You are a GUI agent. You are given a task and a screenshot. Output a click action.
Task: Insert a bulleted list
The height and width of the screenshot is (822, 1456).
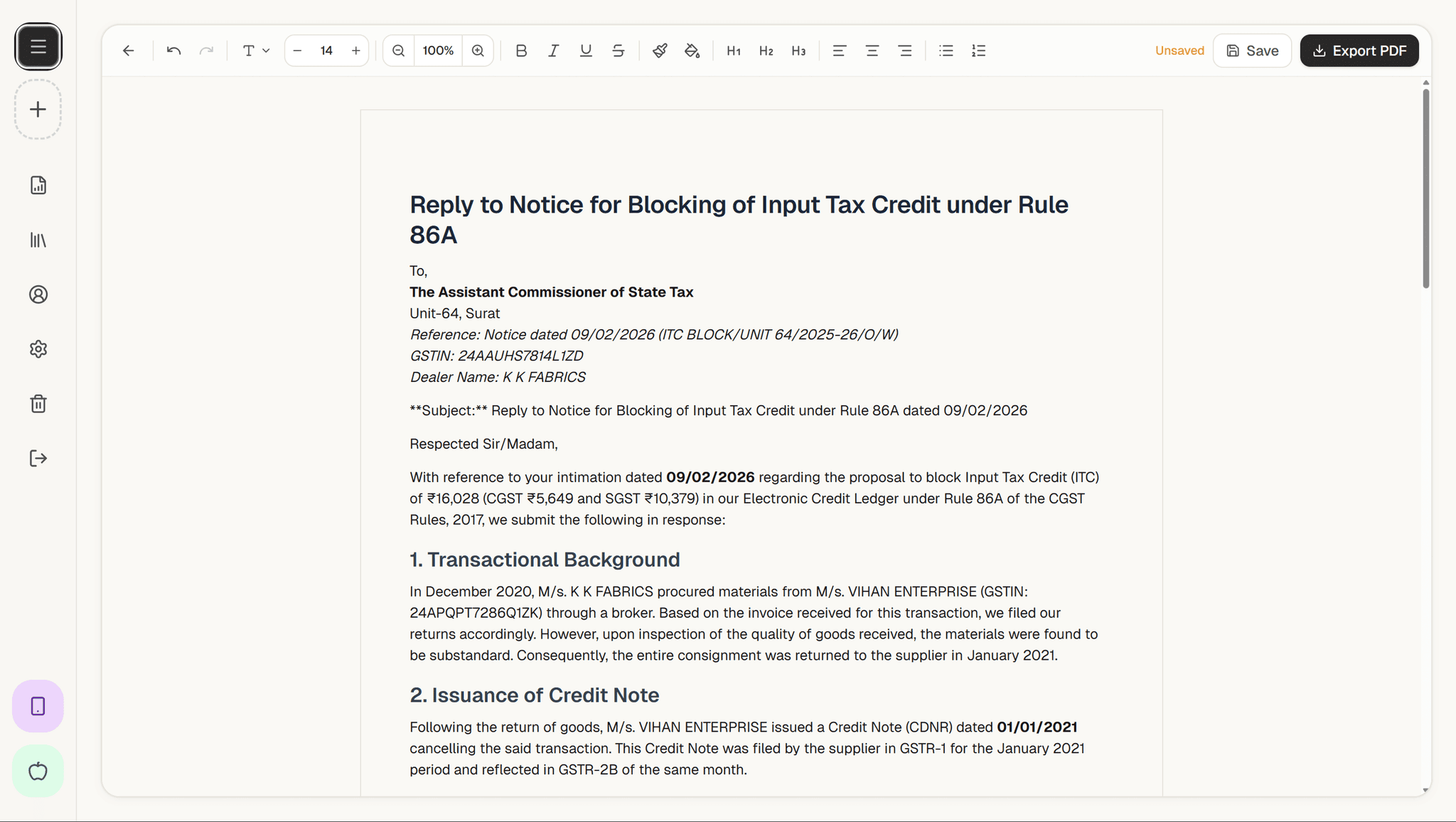pos(946,50)
